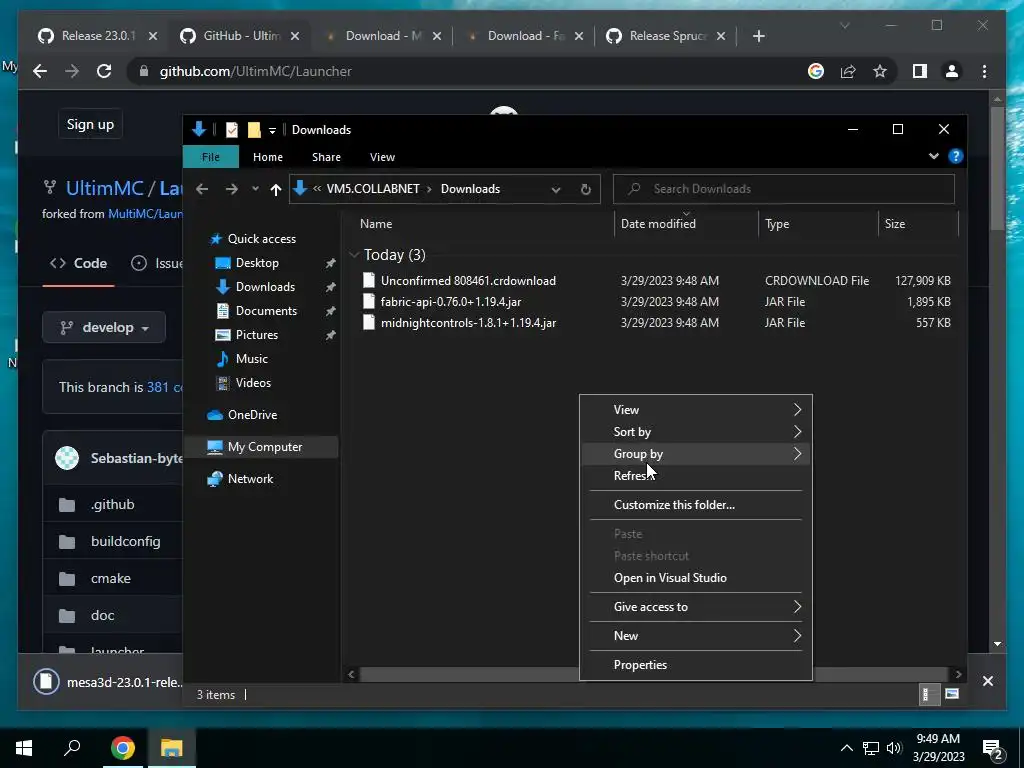Viewport: 1024px width, 768px height.
Task: Click the Properties quick access toolbar icon
Action: pos(232,129)
